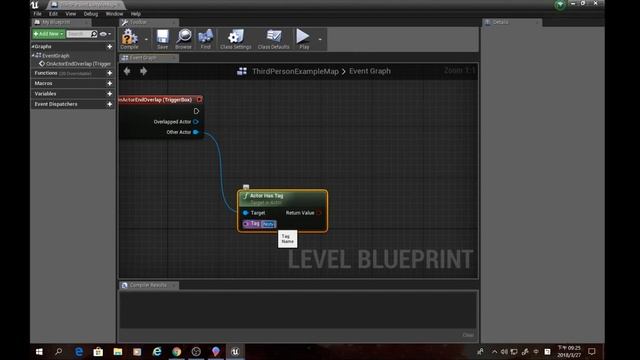Image resolution: width=640 pixels, height=360 pixels.
Task: Click Event Graph breadcrumb
Action: pos(370,71)
